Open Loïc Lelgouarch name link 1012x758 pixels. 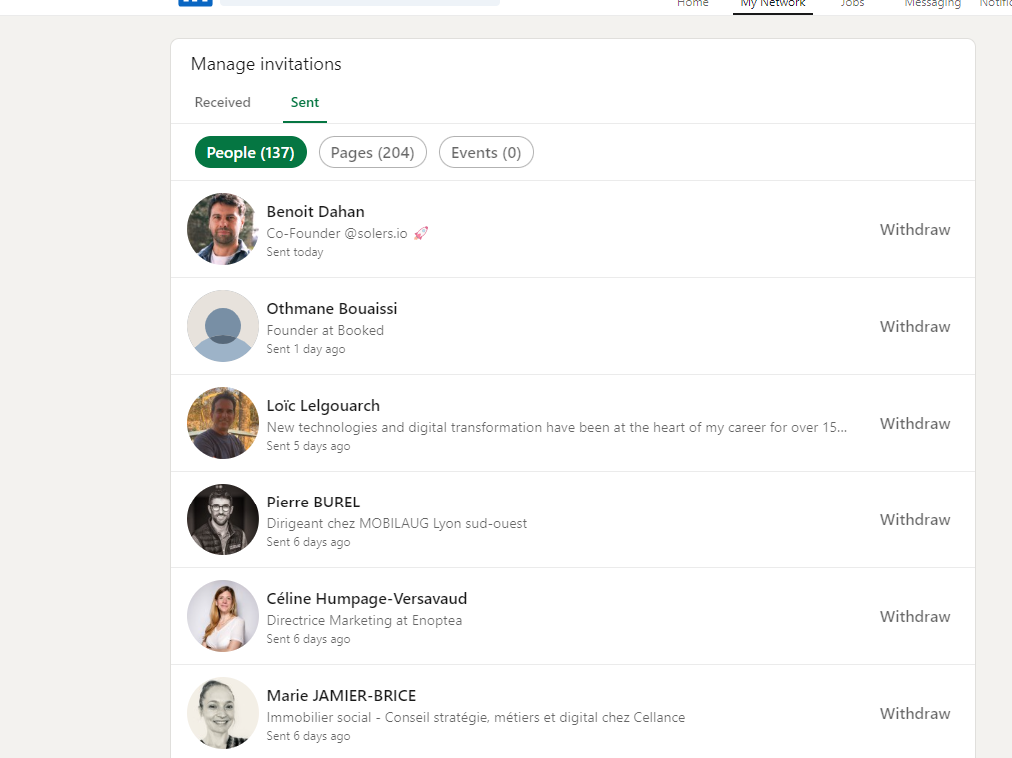click(x=323, y=405)
